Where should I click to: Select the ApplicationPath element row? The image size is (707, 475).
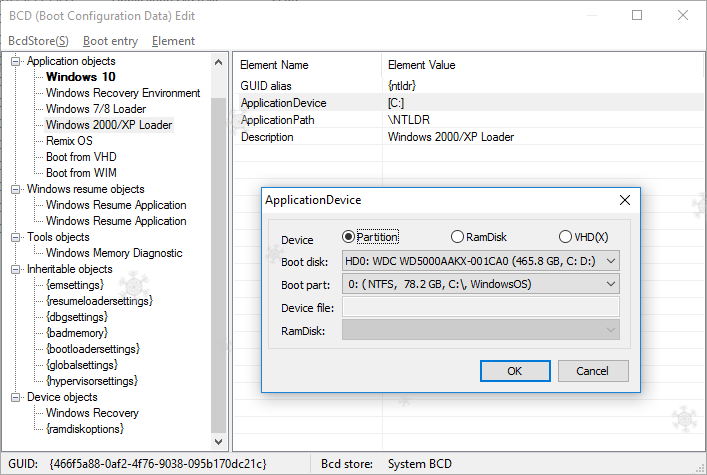[469, 120]
